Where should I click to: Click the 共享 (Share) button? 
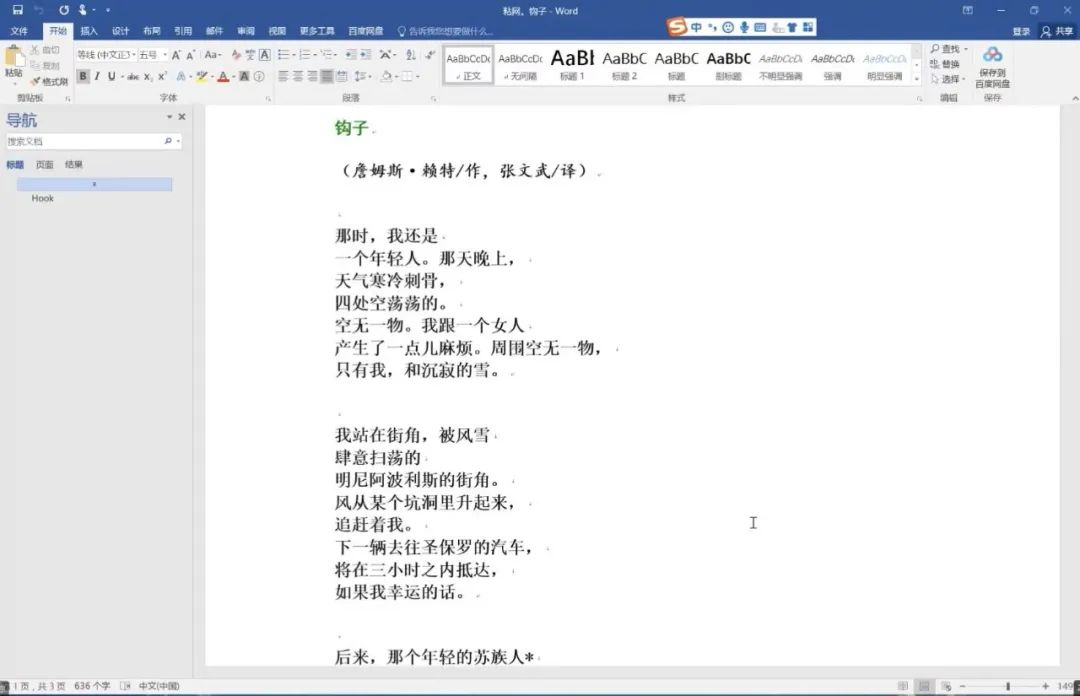[x=1058, y=31]
